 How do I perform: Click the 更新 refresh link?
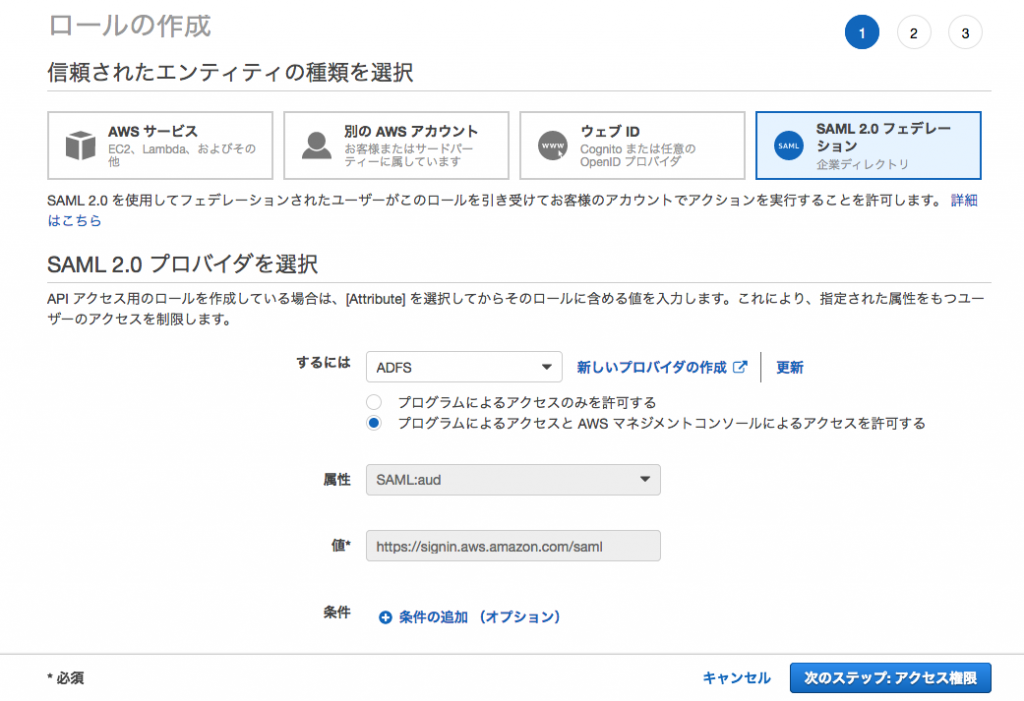tap(790, 367)
